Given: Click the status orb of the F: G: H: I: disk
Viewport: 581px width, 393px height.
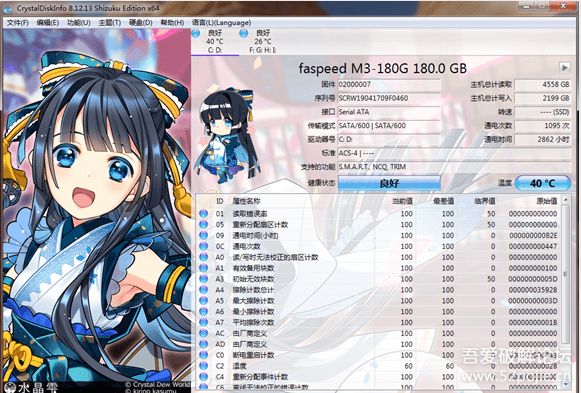Looking at the screenshot, I should pos(244,34).
